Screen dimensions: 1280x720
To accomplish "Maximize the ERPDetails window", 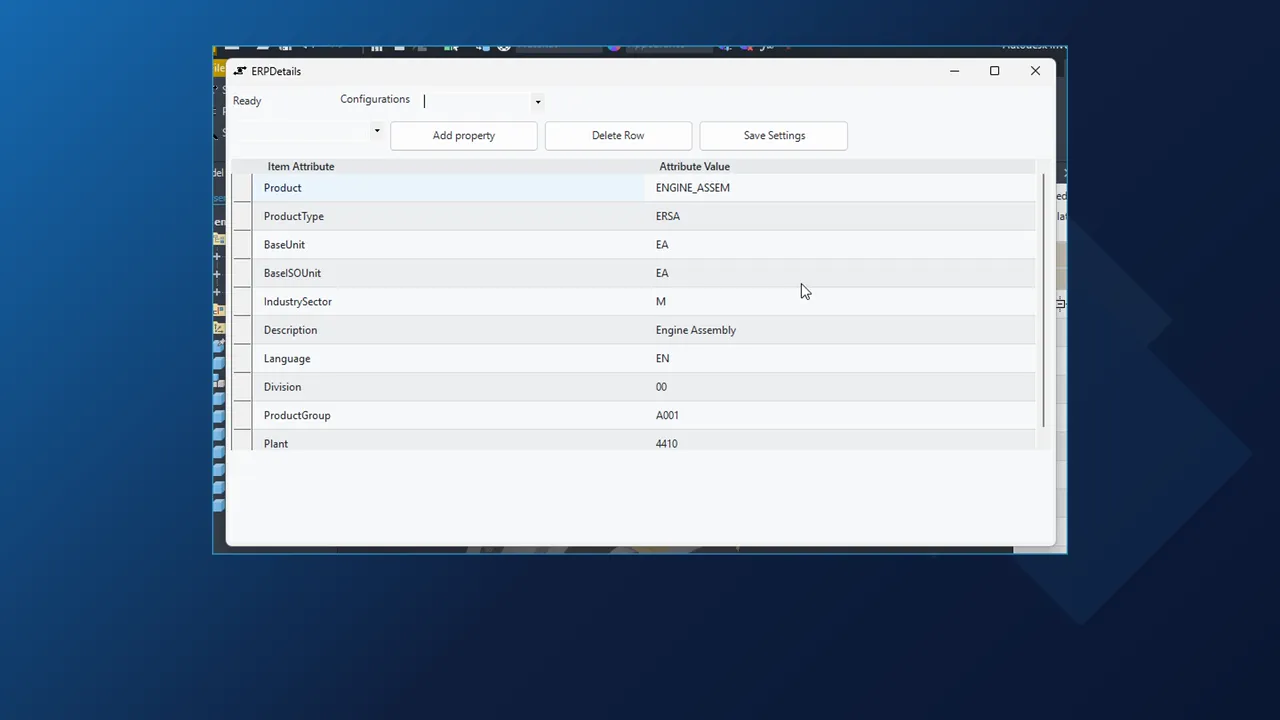I will tap(994, 71).
